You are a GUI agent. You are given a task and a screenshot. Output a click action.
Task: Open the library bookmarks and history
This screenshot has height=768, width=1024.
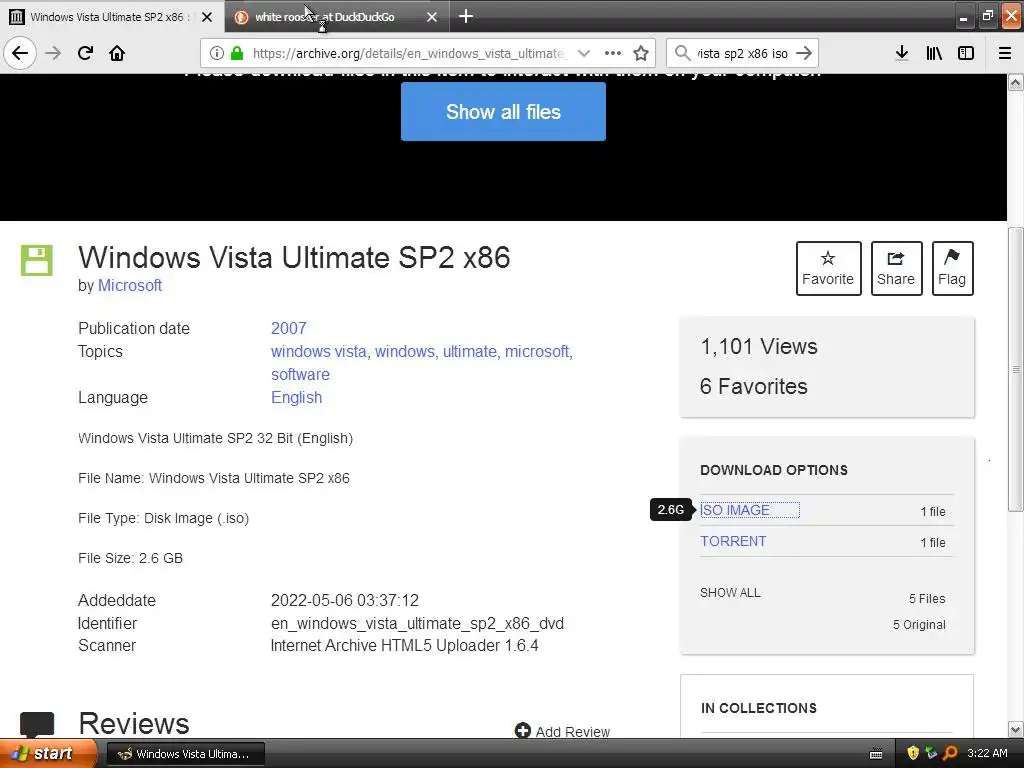click(x=934, y=53)
